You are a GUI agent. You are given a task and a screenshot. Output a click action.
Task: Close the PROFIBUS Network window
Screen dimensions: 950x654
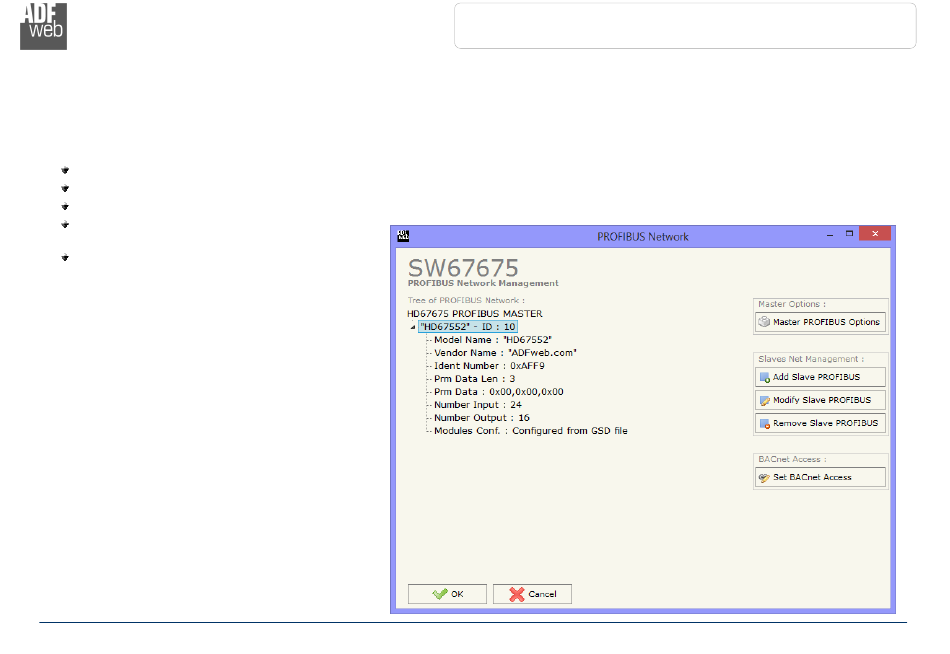(x=875, y=234)
